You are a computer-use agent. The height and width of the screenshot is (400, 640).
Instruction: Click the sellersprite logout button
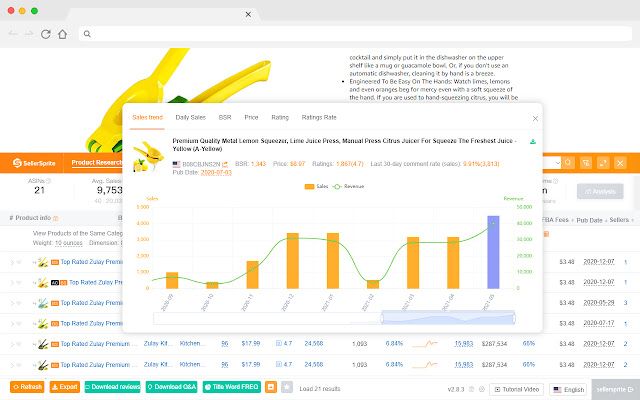click(616, 389)
